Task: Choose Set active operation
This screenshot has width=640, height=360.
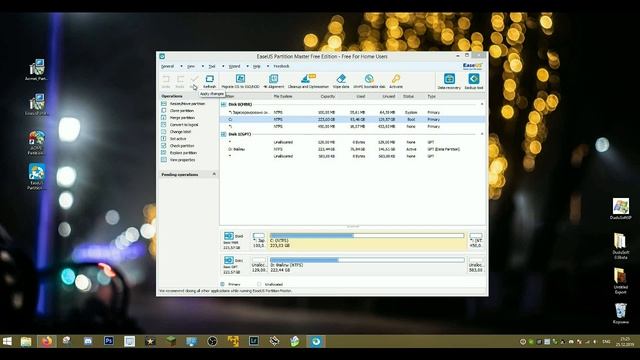Action: click(x=178, y=139)
